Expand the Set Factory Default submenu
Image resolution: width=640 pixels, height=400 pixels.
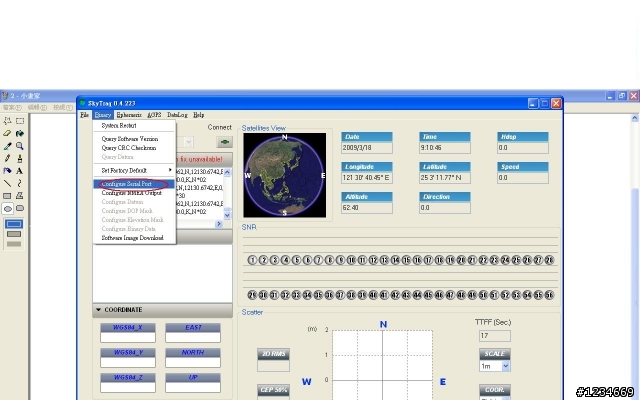point(135,170)
